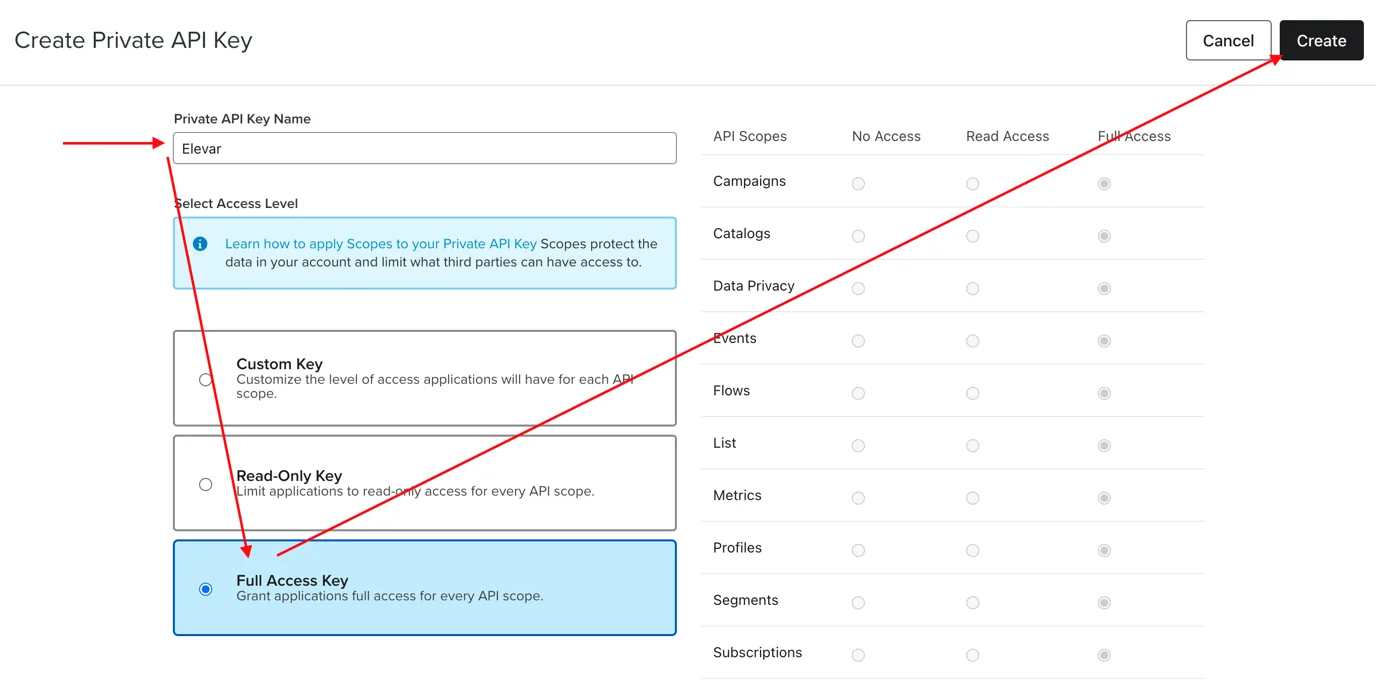The image size is (1376, 694).
Task: Set Profiles scope to Full Access
Action: tap(1104, 550)
